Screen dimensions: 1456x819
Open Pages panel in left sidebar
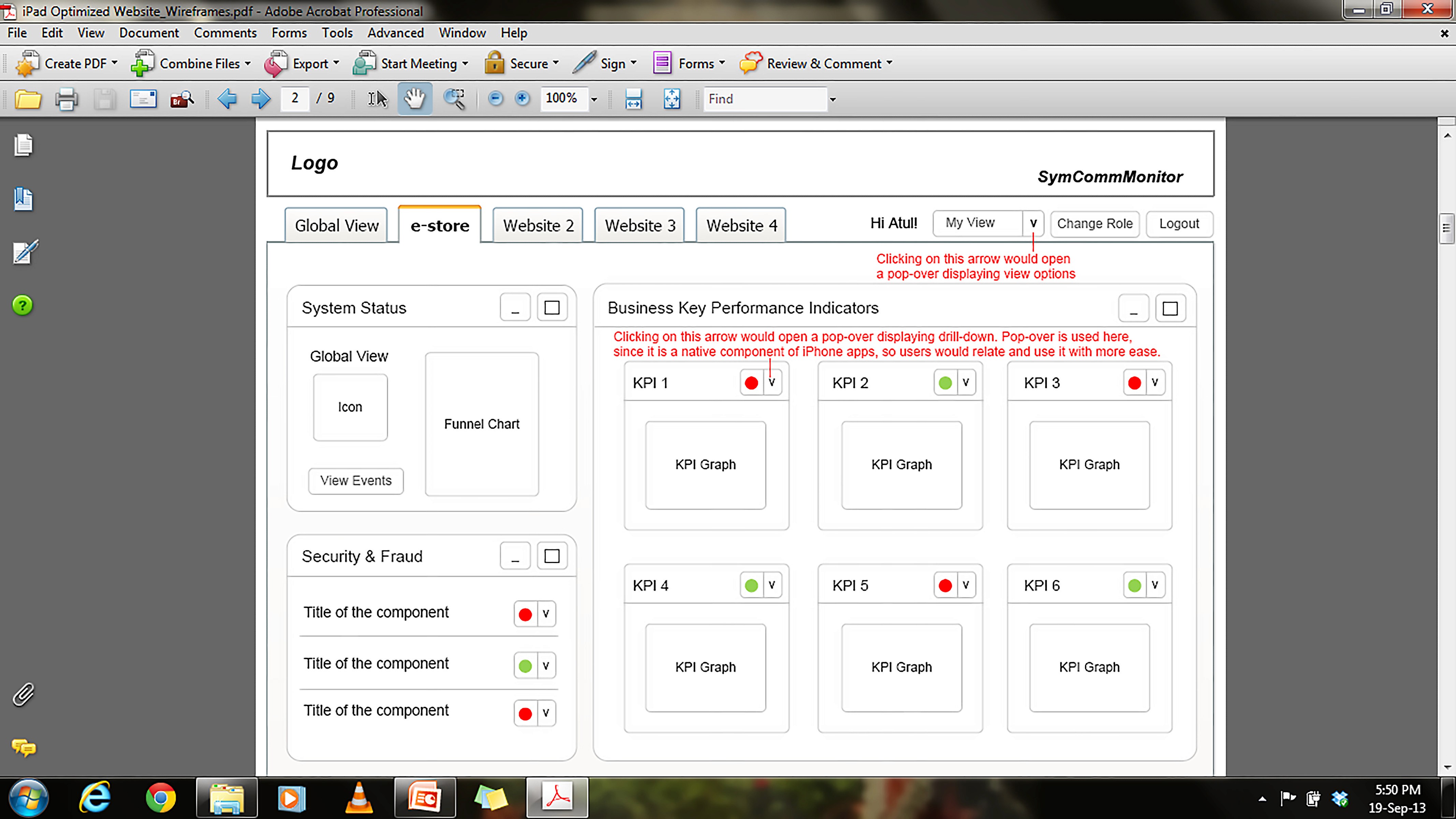23,145
